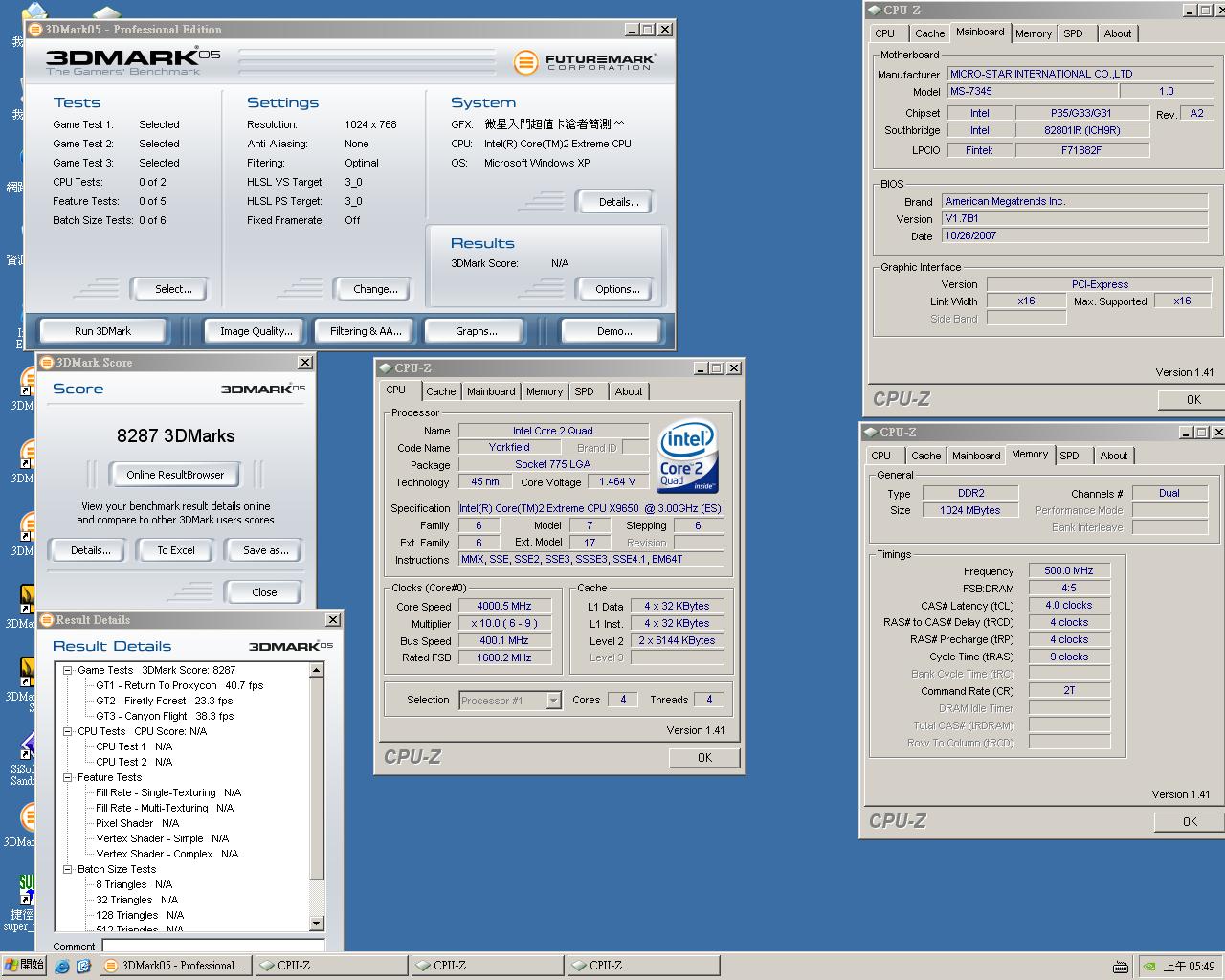This screenshot has height=980, width=1225.
Task: Click the system clock 05:49
Action: tap(1189, 966)
